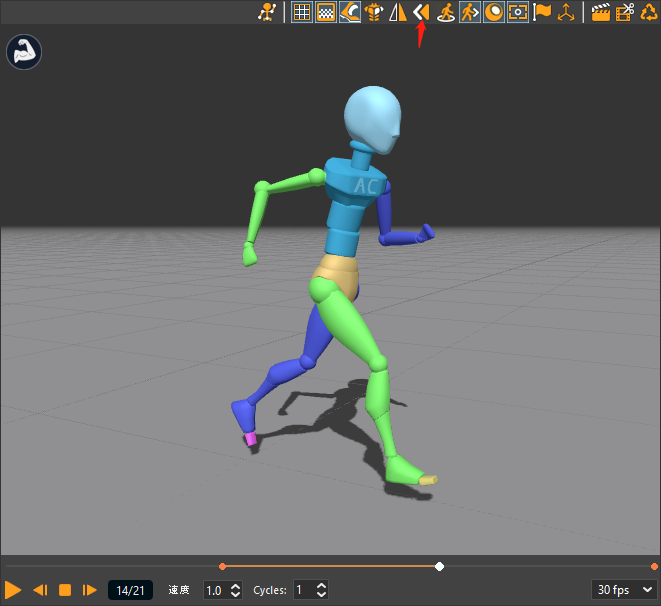
Task: Click the three-axis gizmo icon
Action: pos(567,12)
